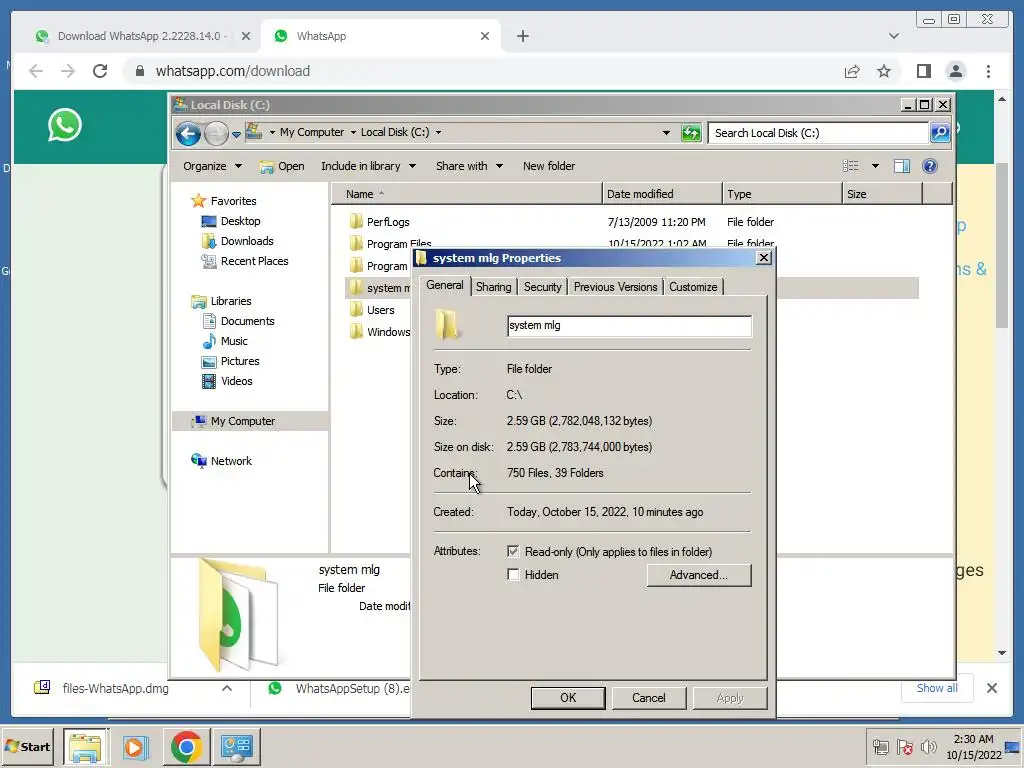This screenshot has width=1024, height=768.
Task: Open the Previous Versions tab
Action: (x=615, y=287)
